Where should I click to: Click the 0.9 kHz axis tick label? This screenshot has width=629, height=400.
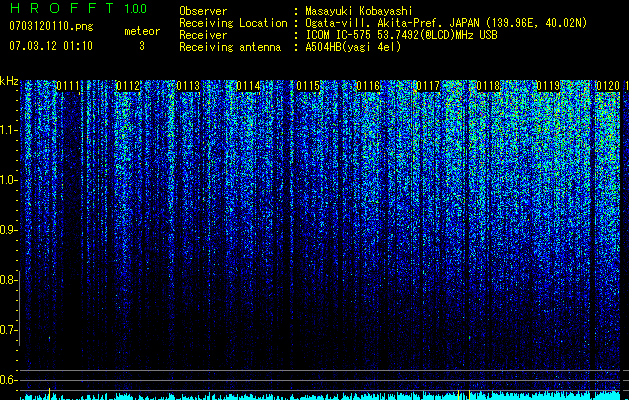8,230
